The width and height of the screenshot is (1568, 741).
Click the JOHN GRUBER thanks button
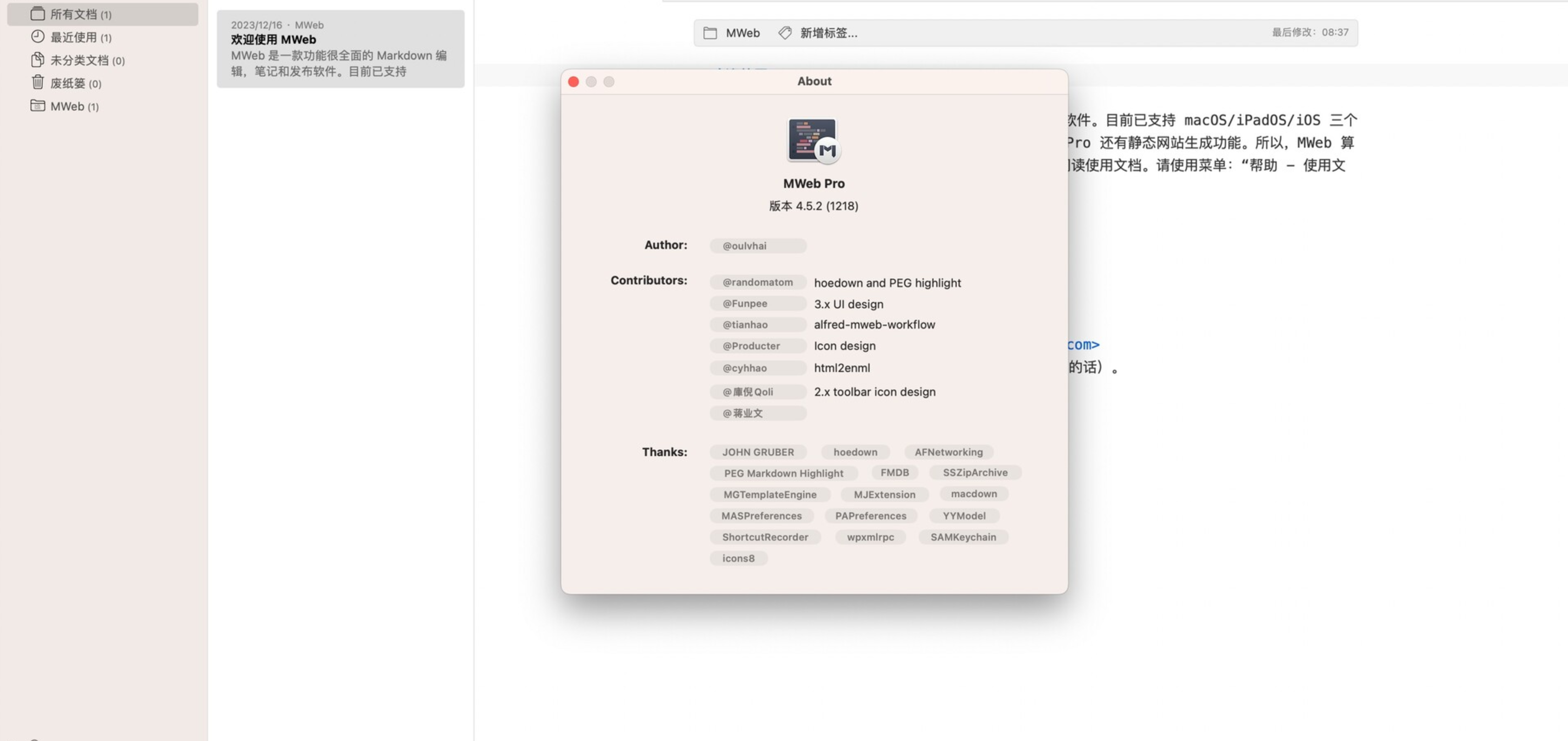click(758, 452)
